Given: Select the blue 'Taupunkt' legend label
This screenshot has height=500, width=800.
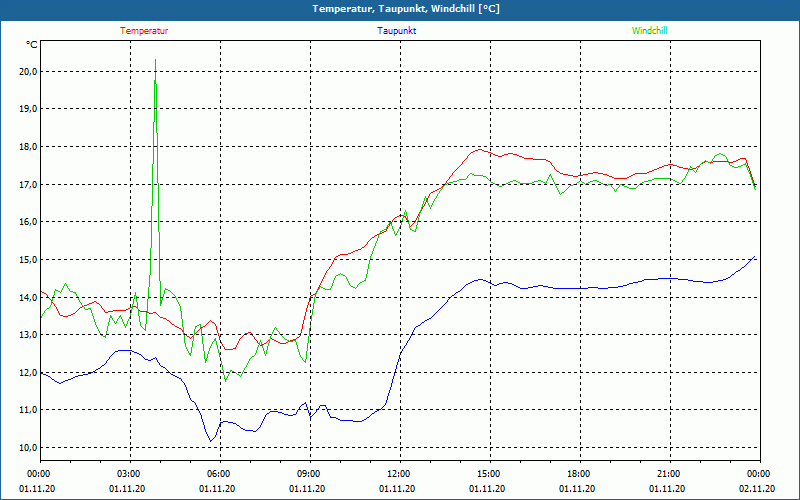Looking at the screenshot, I should coord(396,31).
